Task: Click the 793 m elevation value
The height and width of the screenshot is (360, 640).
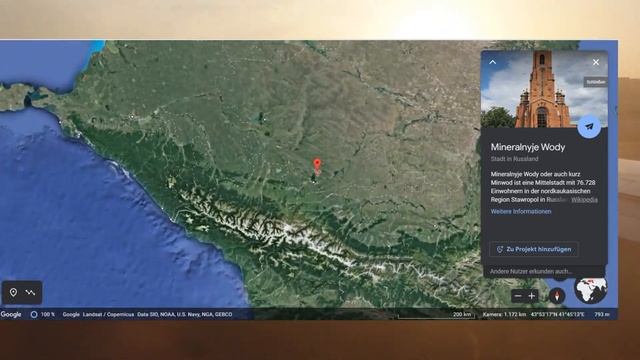Action: tap(602, 314)
